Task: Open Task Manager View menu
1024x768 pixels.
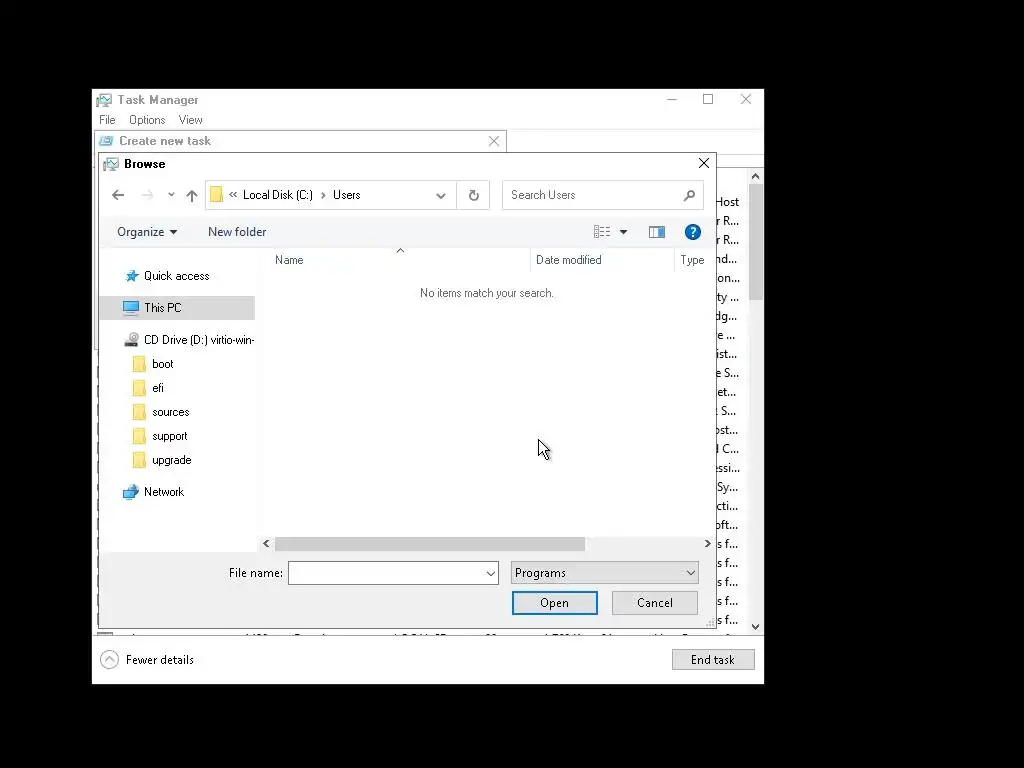Action: click(190, 120)
